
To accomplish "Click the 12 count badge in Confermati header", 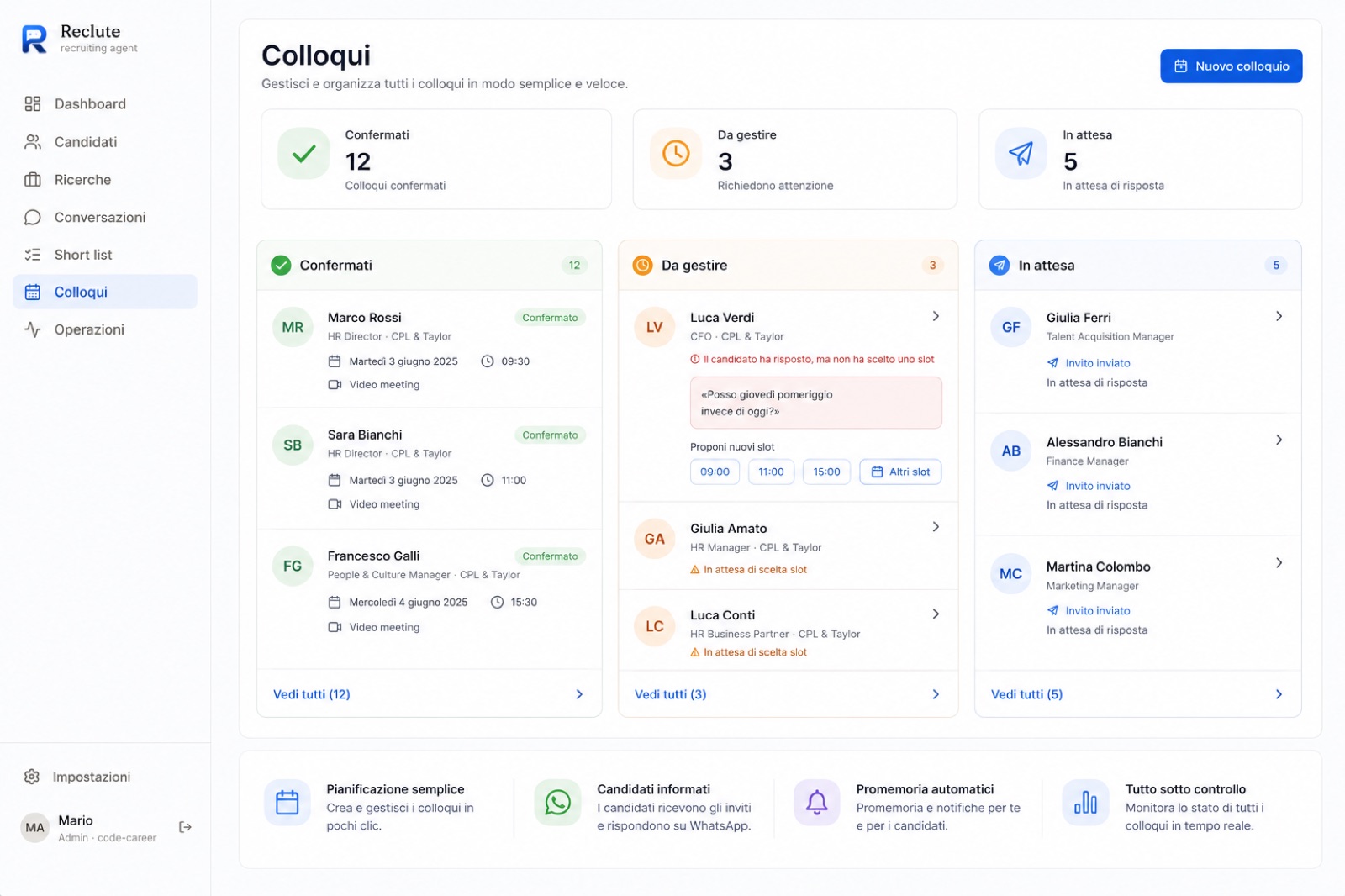I will (x=574, y=266).
